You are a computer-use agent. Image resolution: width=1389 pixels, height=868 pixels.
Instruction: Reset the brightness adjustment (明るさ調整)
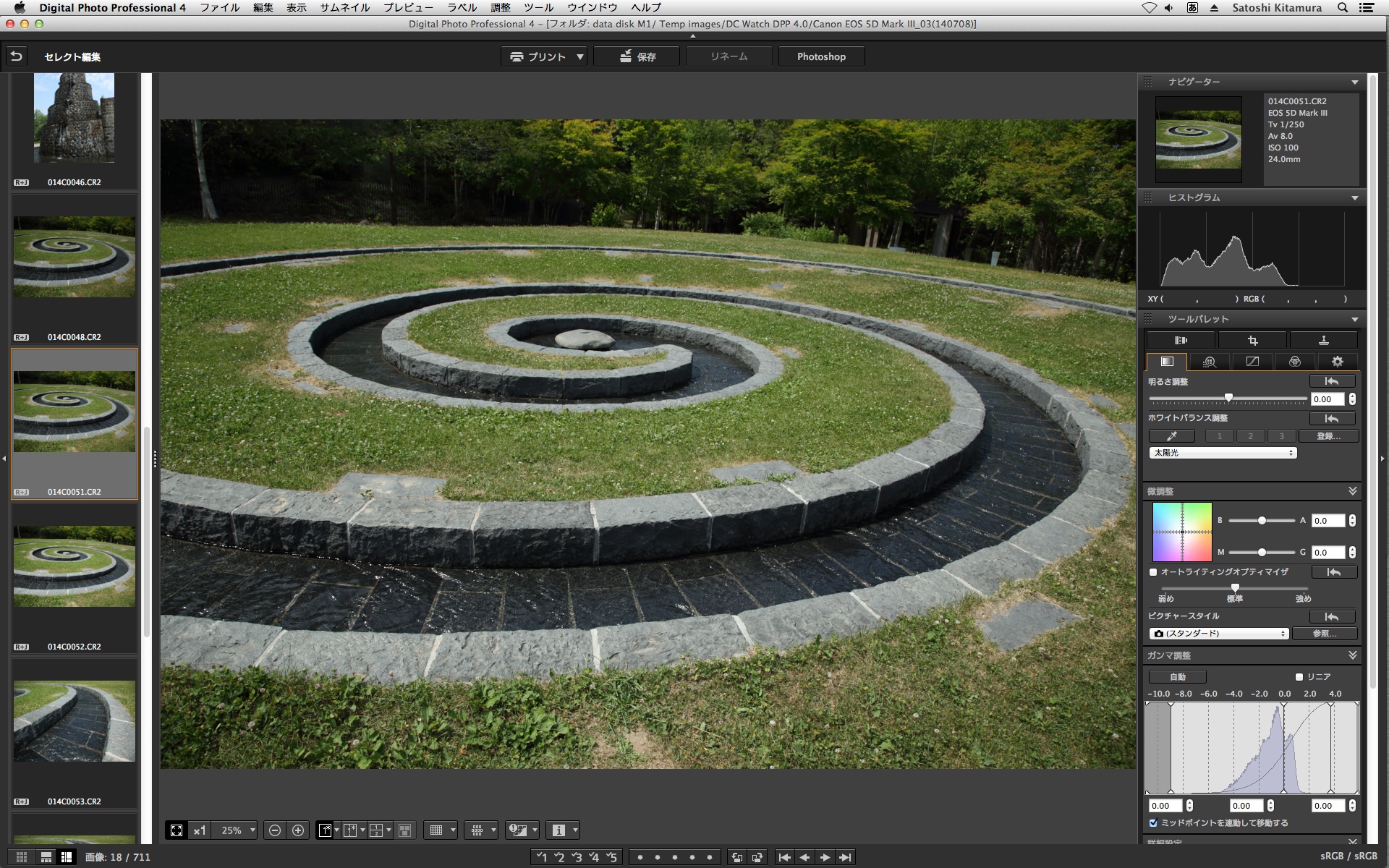tap(1331, 381)
